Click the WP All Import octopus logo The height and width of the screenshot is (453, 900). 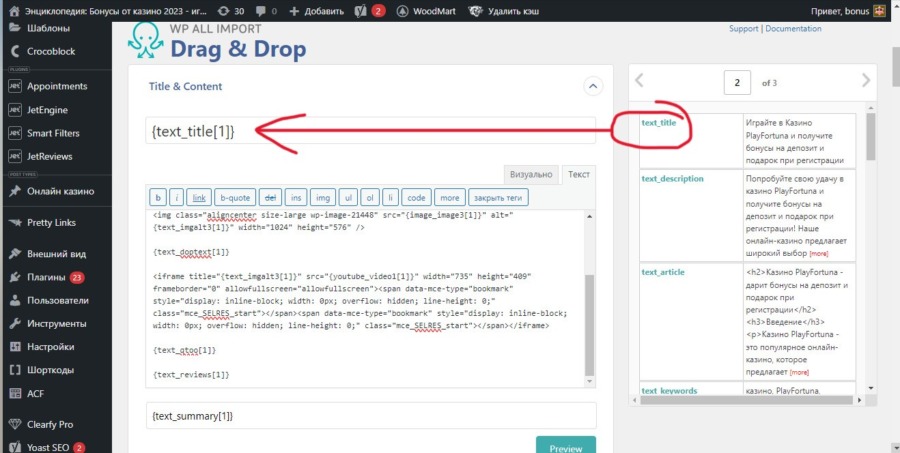pos(146,41)
